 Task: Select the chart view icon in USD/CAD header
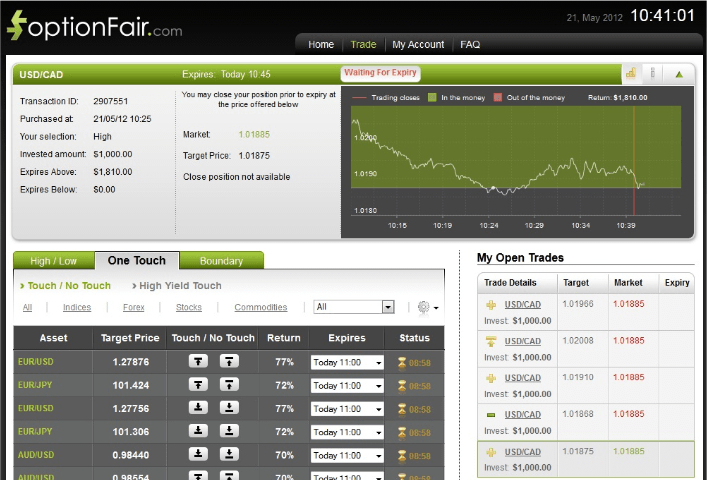pos(631,73)
